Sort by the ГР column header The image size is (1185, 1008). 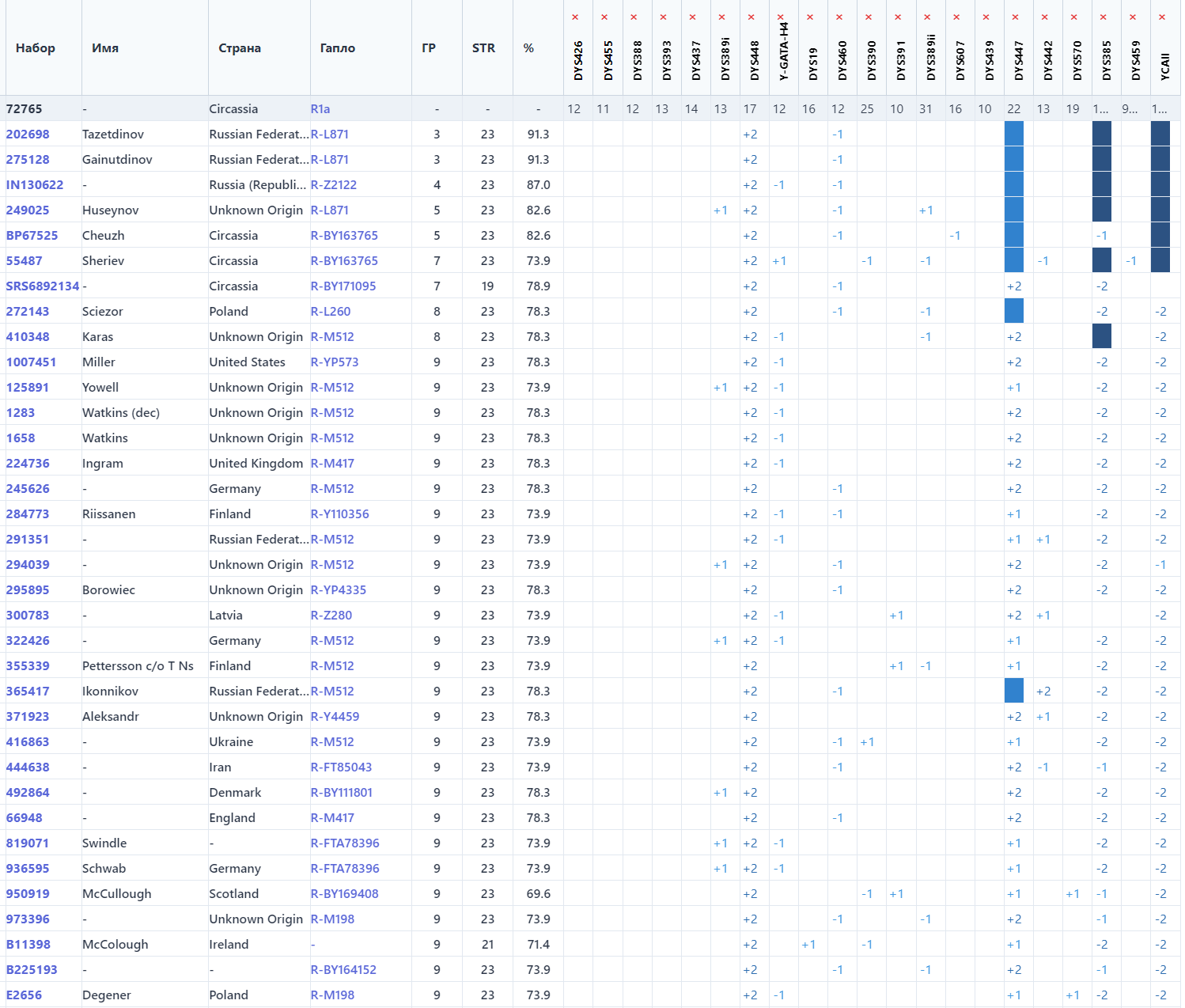click(x=429, y=48)
